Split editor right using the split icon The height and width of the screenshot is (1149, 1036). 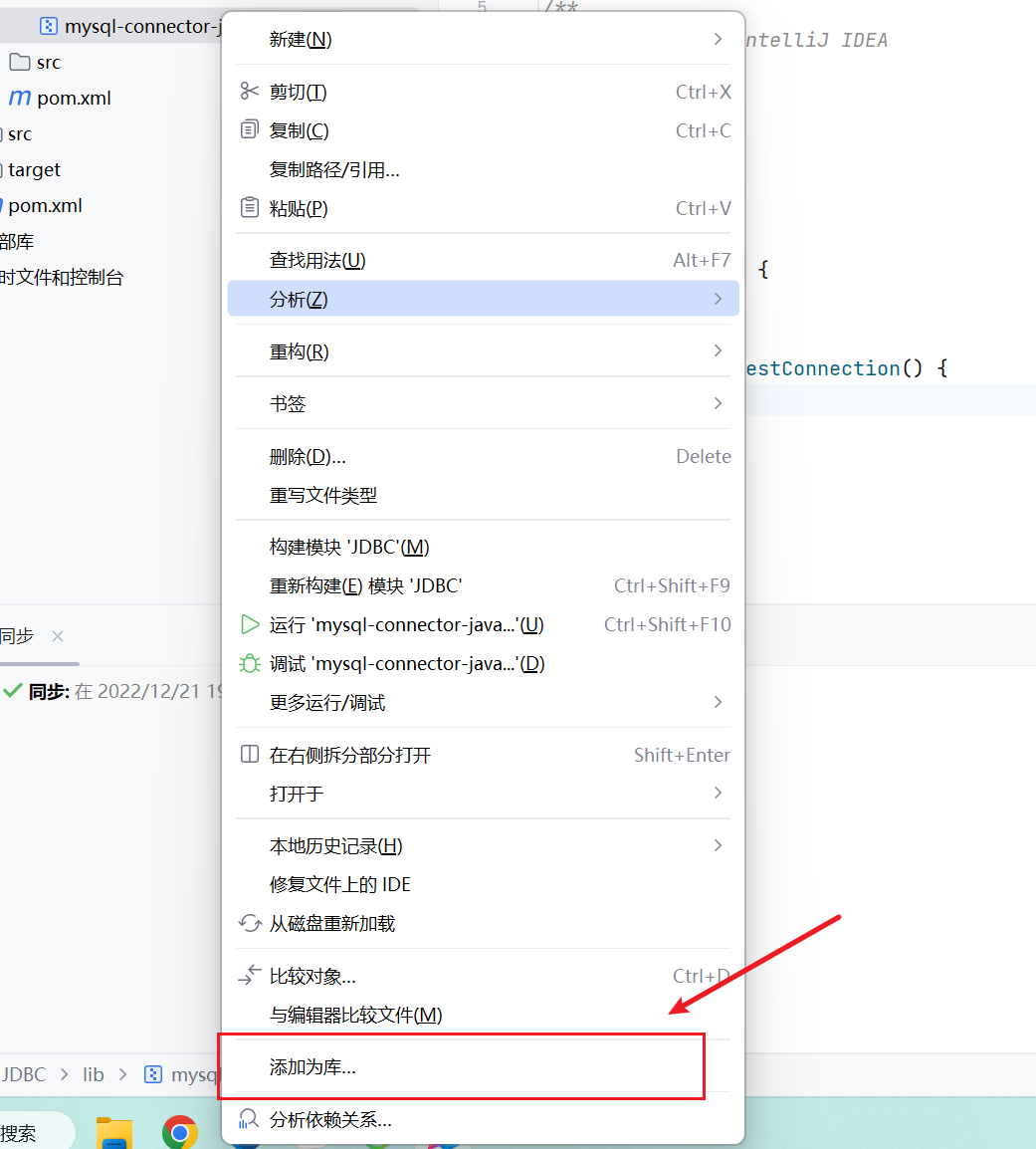coord(248,755)
